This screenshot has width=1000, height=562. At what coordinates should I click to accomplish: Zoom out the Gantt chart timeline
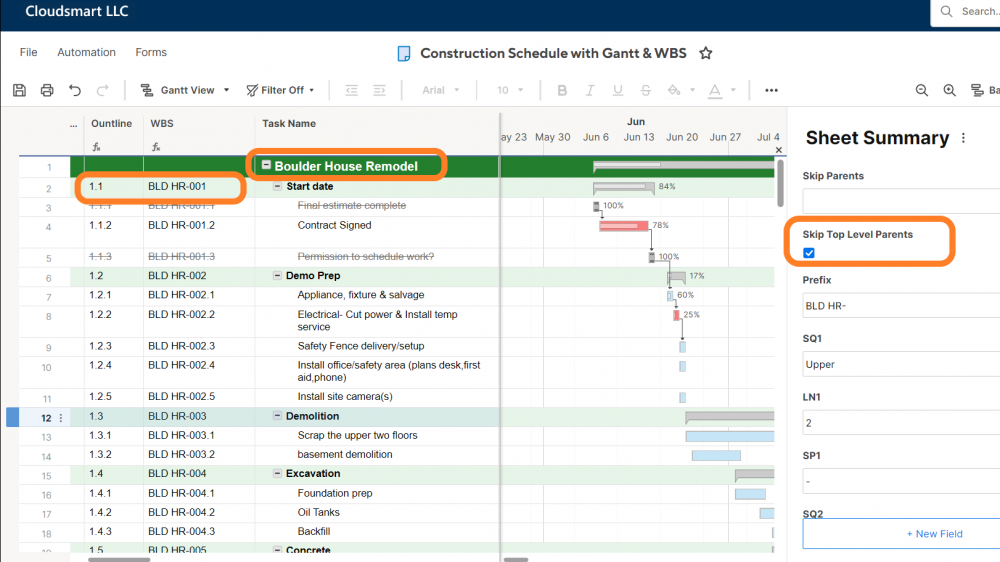pos(922,90)
